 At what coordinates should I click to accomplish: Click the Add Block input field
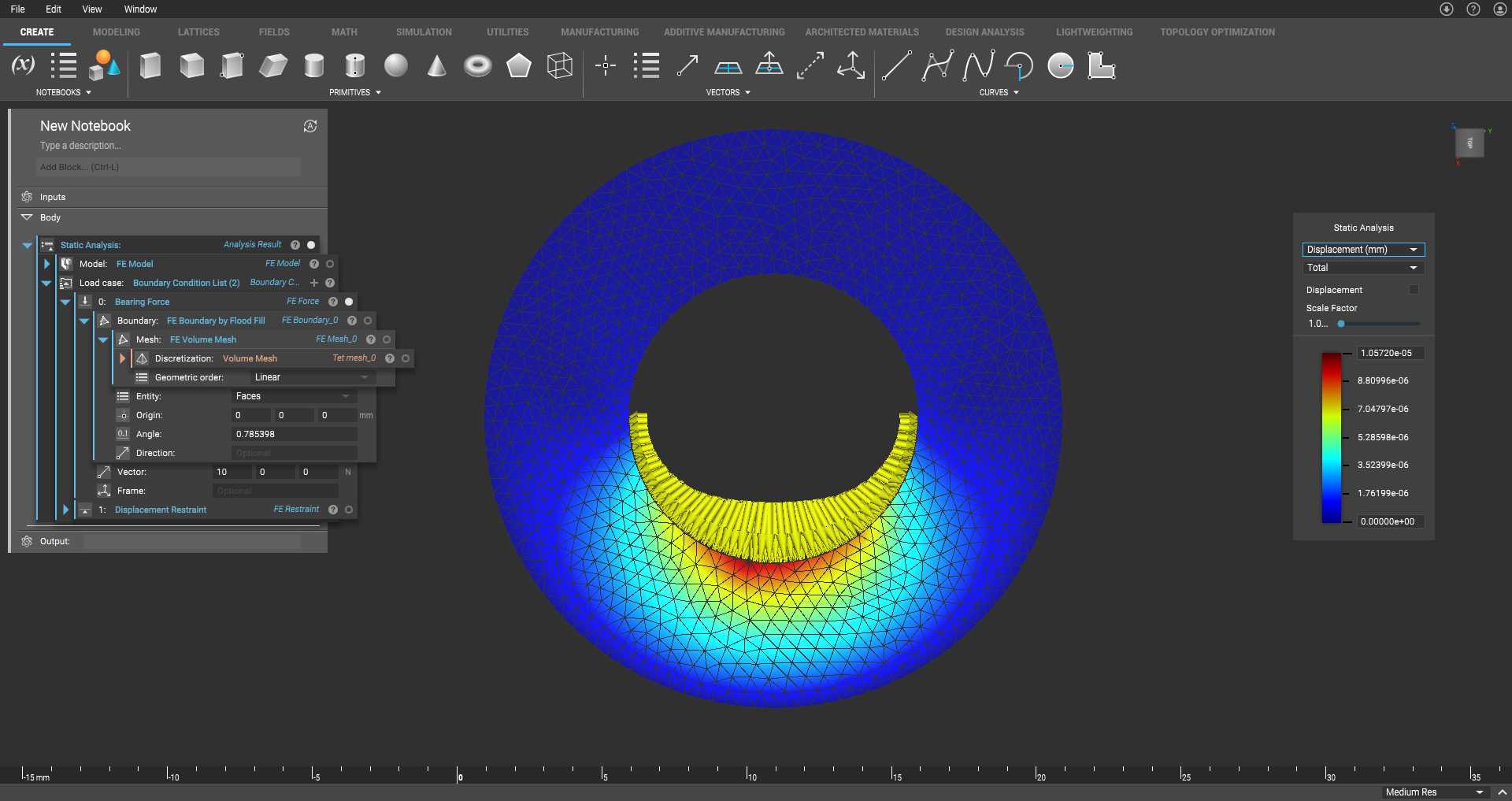point(168,167)
